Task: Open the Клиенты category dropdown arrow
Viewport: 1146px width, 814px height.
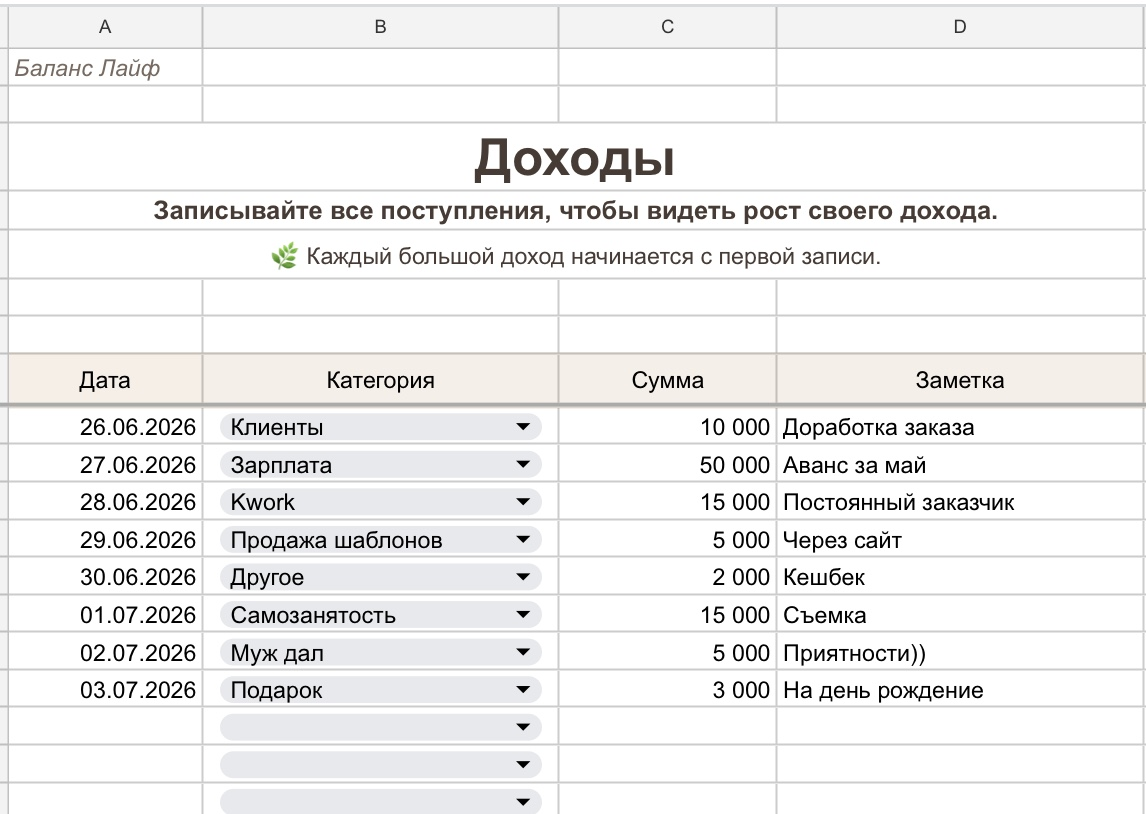Action: tap(523, 427)
